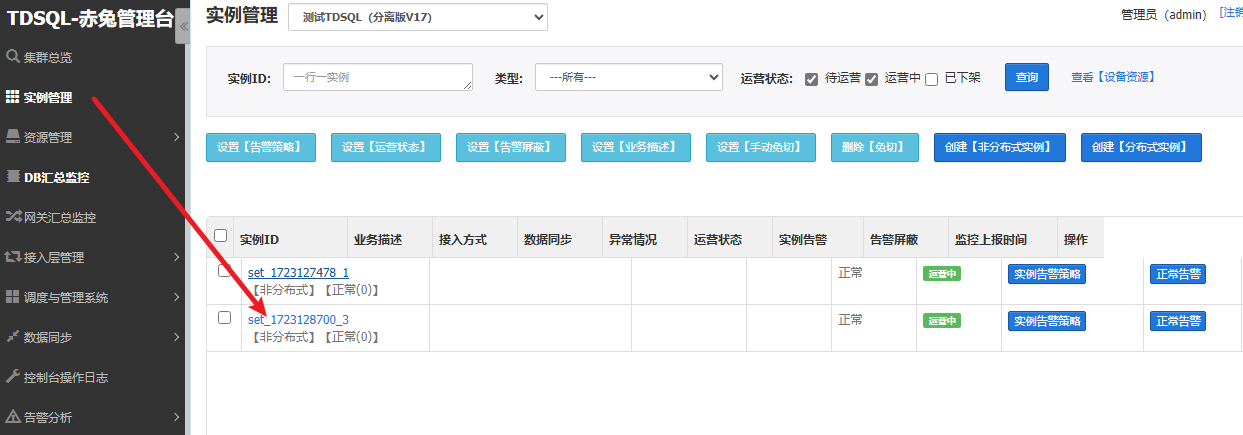
Task: Click the warning triangle icon beside 告警分析
Action: pyautogui.click(x=13, y=417)
